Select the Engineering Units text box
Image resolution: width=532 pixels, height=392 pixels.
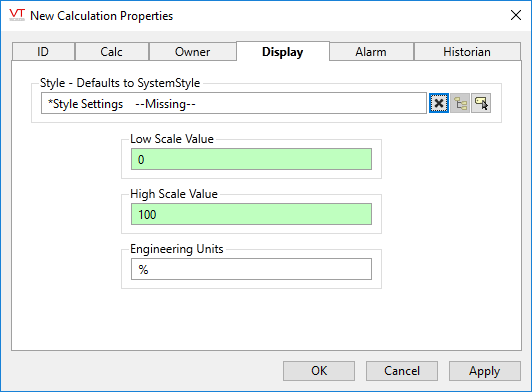251,269
